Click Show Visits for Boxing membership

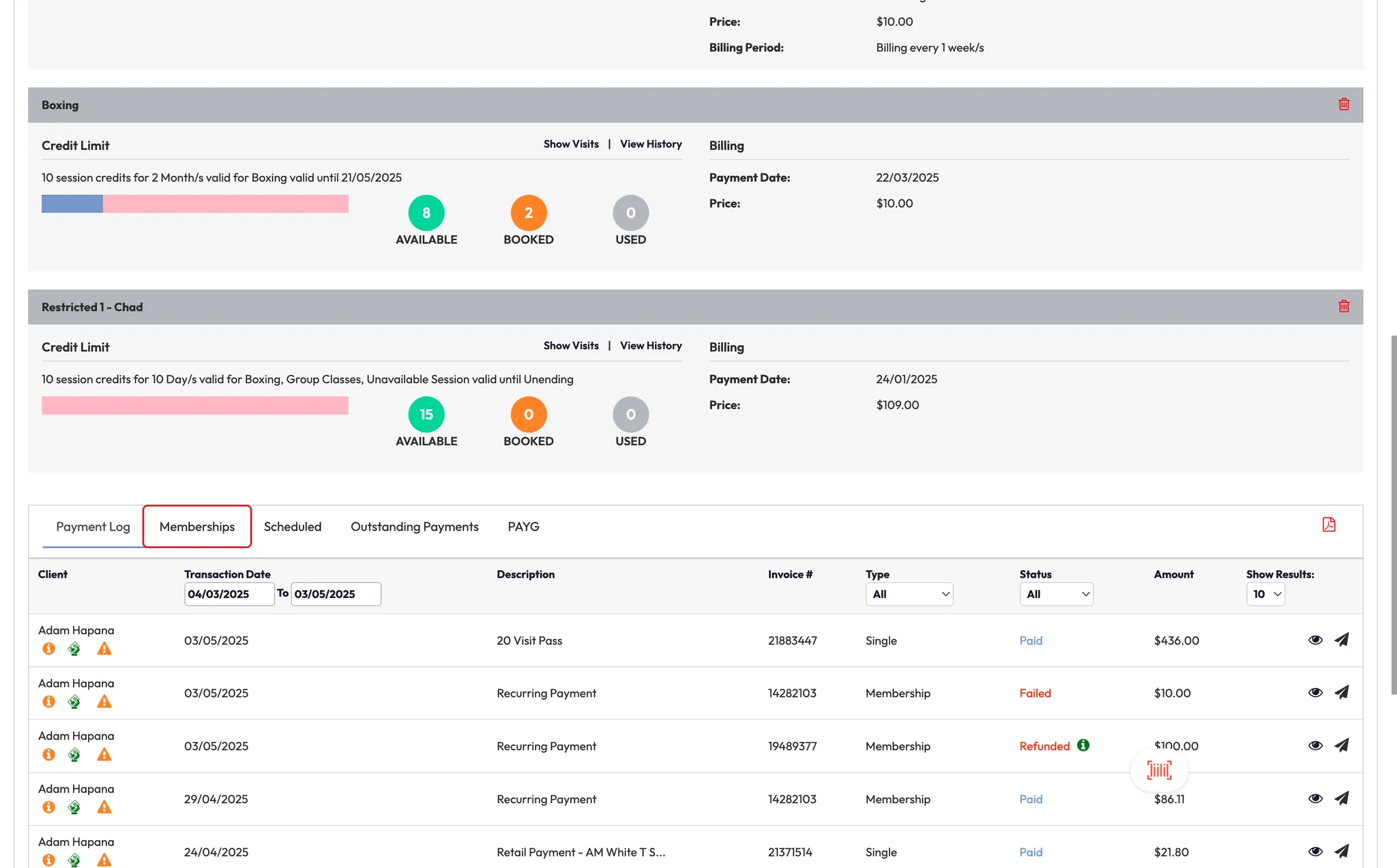(571, 144)
